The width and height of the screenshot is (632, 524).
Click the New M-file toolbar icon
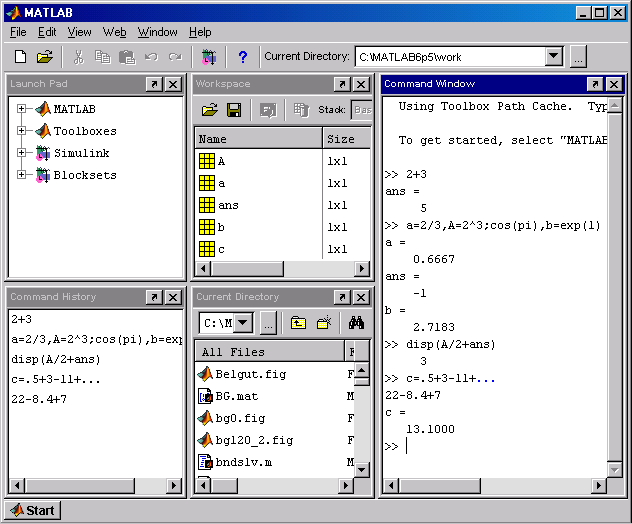[20, 57]
